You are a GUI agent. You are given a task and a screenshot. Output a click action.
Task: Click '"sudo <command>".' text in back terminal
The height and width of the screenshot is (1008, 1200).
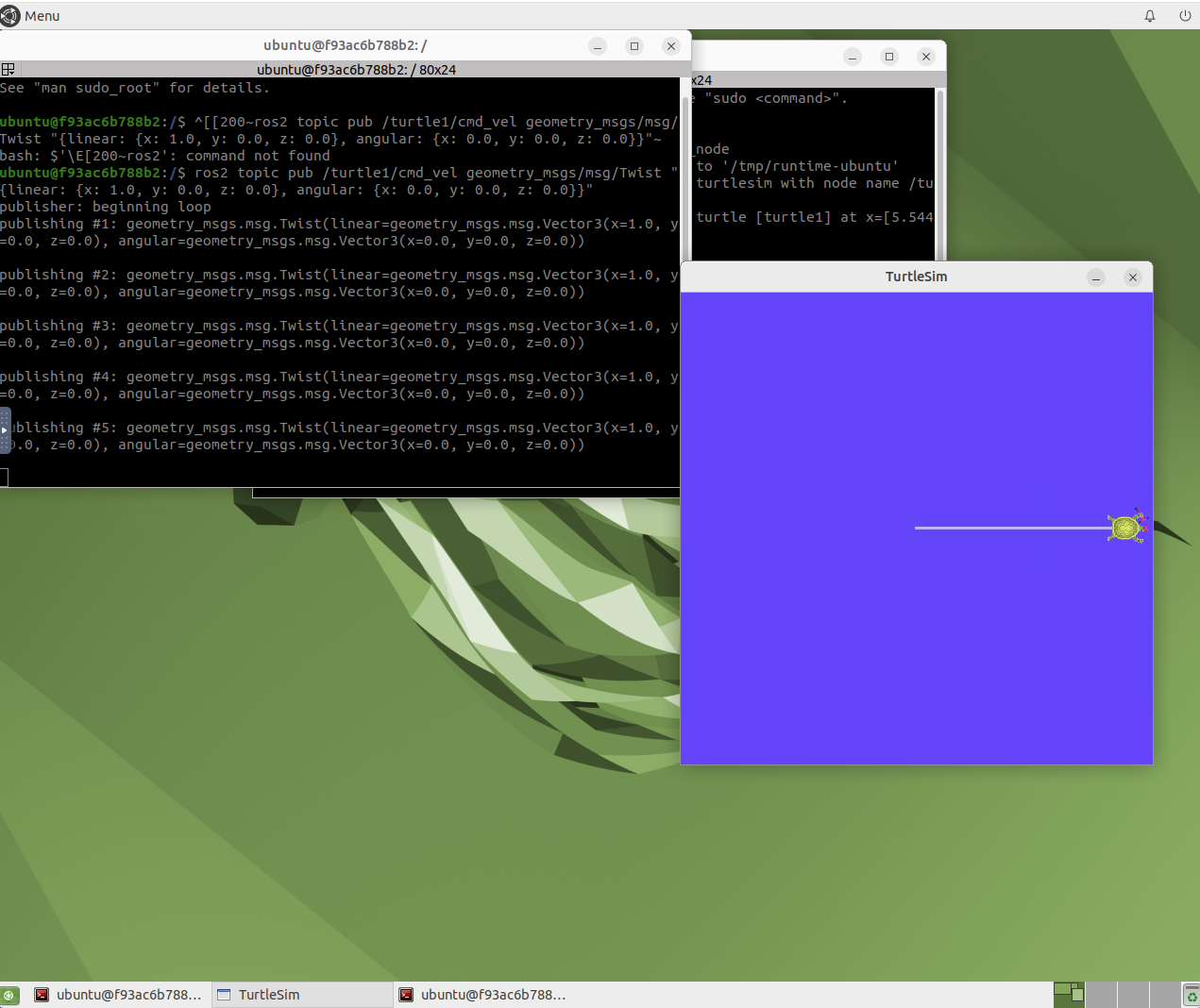coord(776,98)
